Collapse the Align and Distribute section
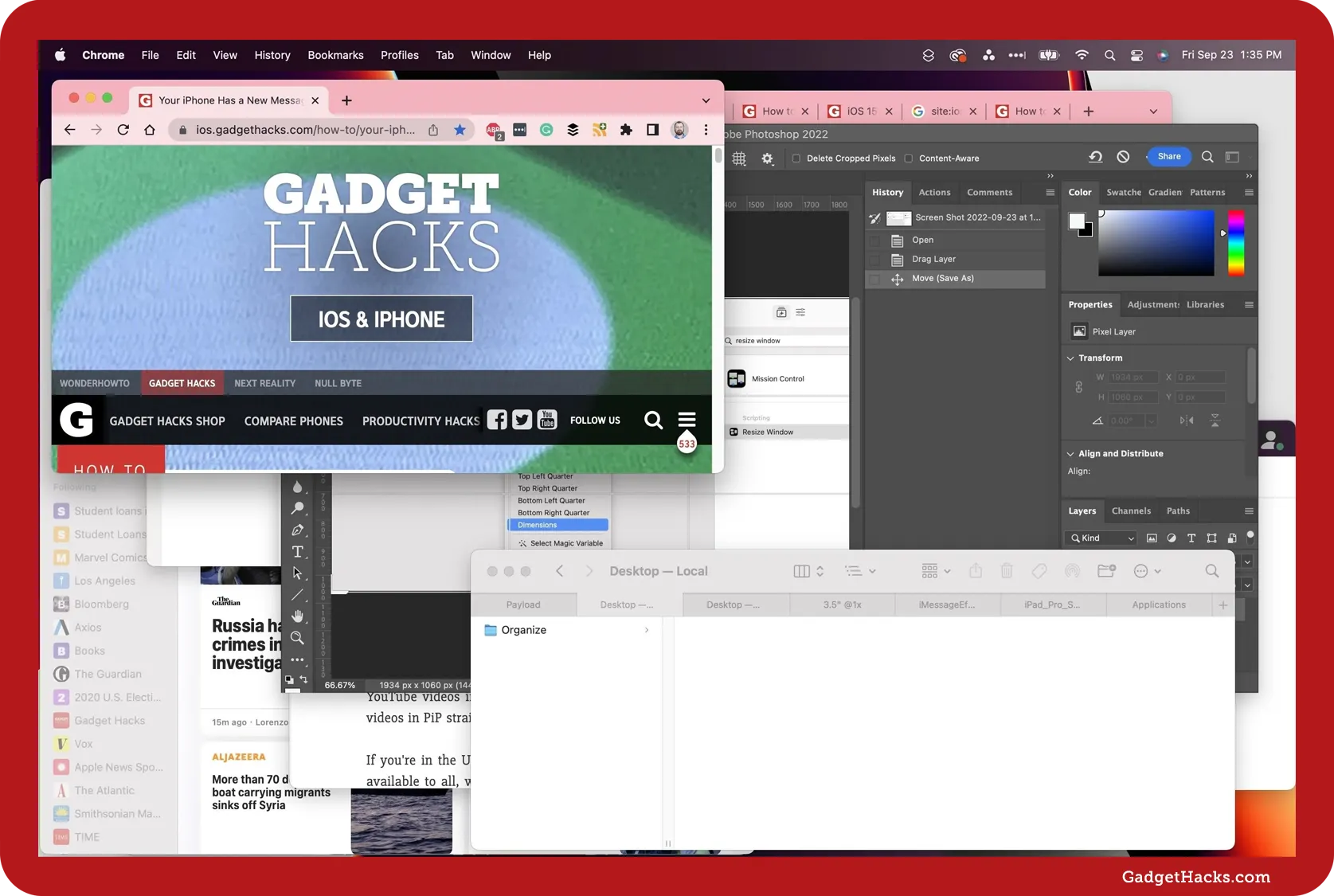1334x896 pixels. (x=1070, y=454)
